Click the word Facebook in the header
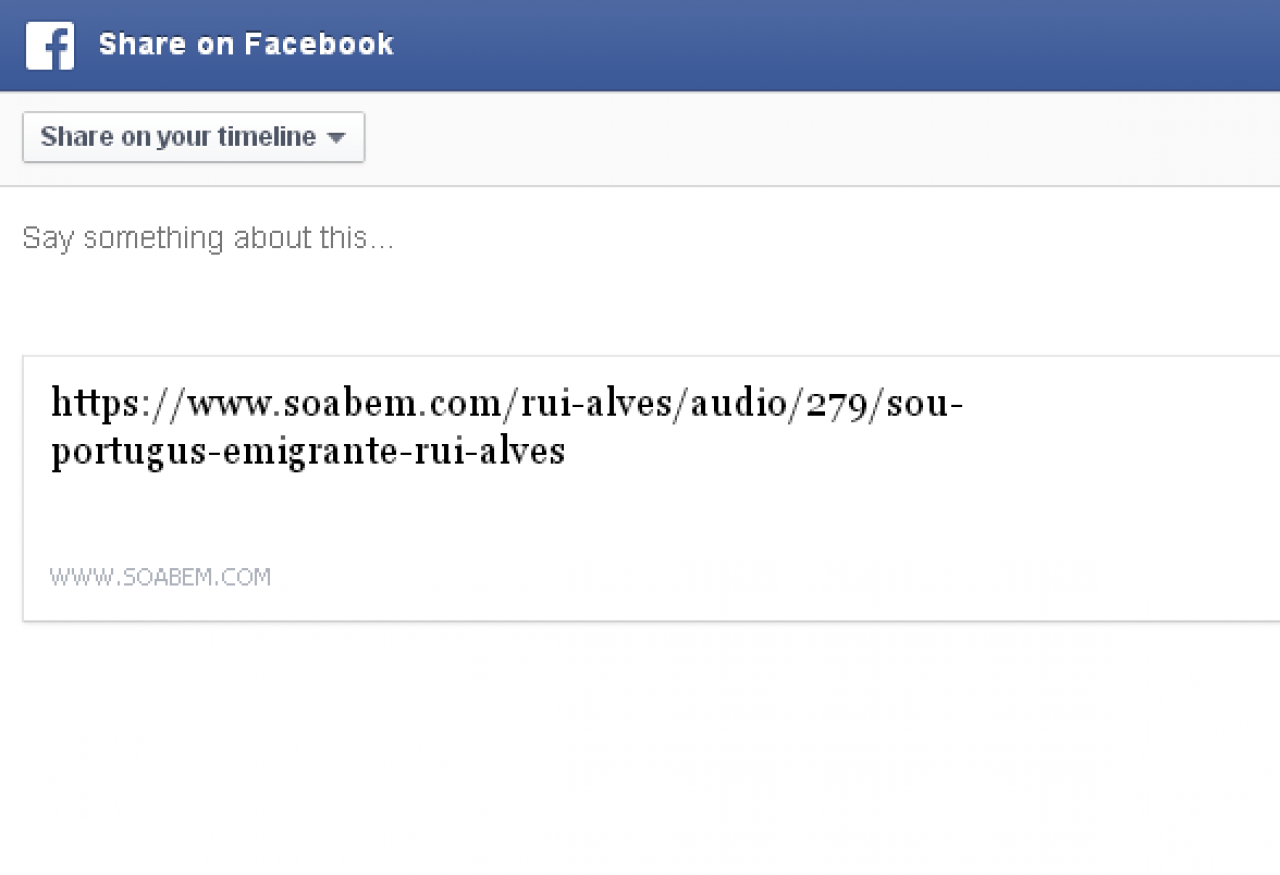1280x875 pixels. click(319, 45)
